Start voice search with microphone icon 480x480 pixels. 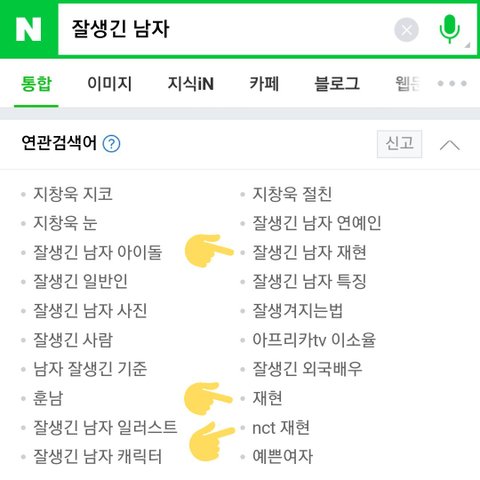(450, 29)
